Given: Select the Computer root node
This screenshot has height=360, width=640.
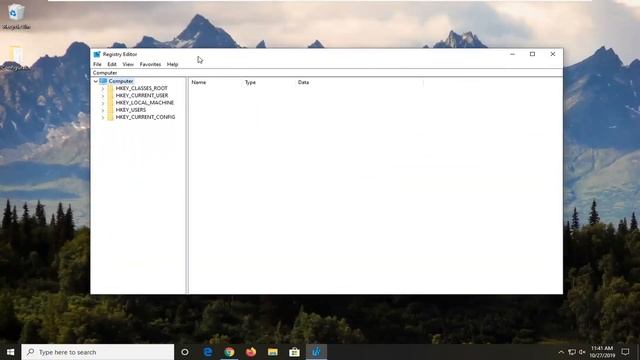Looking at the screenshot, I should [121, 81].
